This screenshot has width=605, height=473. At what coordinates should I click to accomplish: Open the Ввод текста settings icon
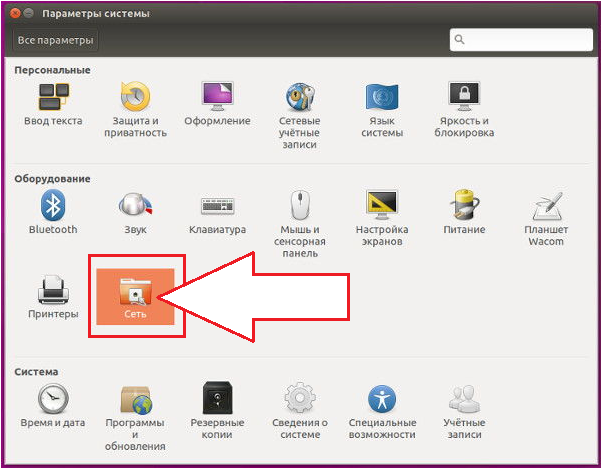tap(54, 97)
